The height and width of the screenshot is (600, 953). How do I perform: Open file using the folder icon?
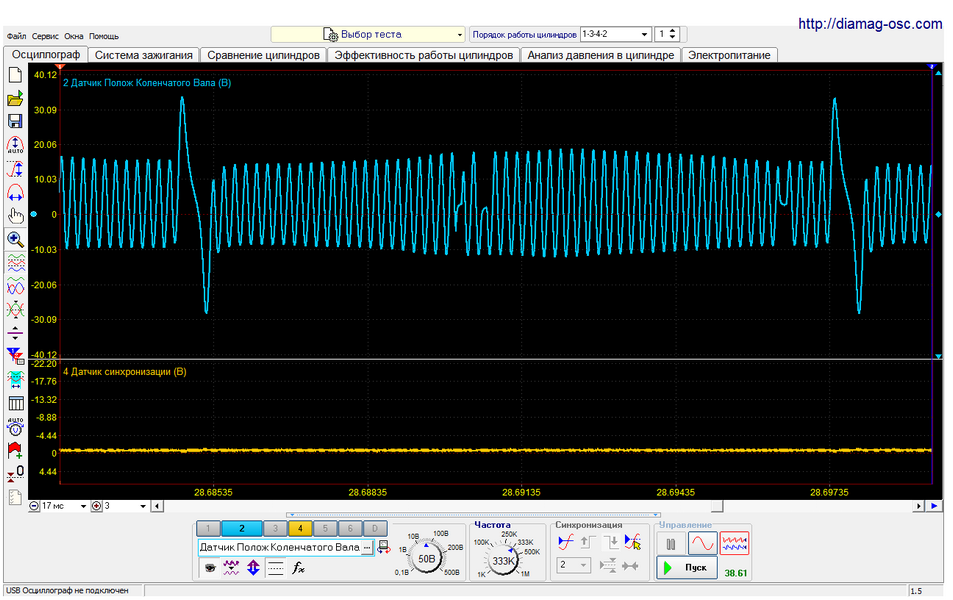coord(15,98)
